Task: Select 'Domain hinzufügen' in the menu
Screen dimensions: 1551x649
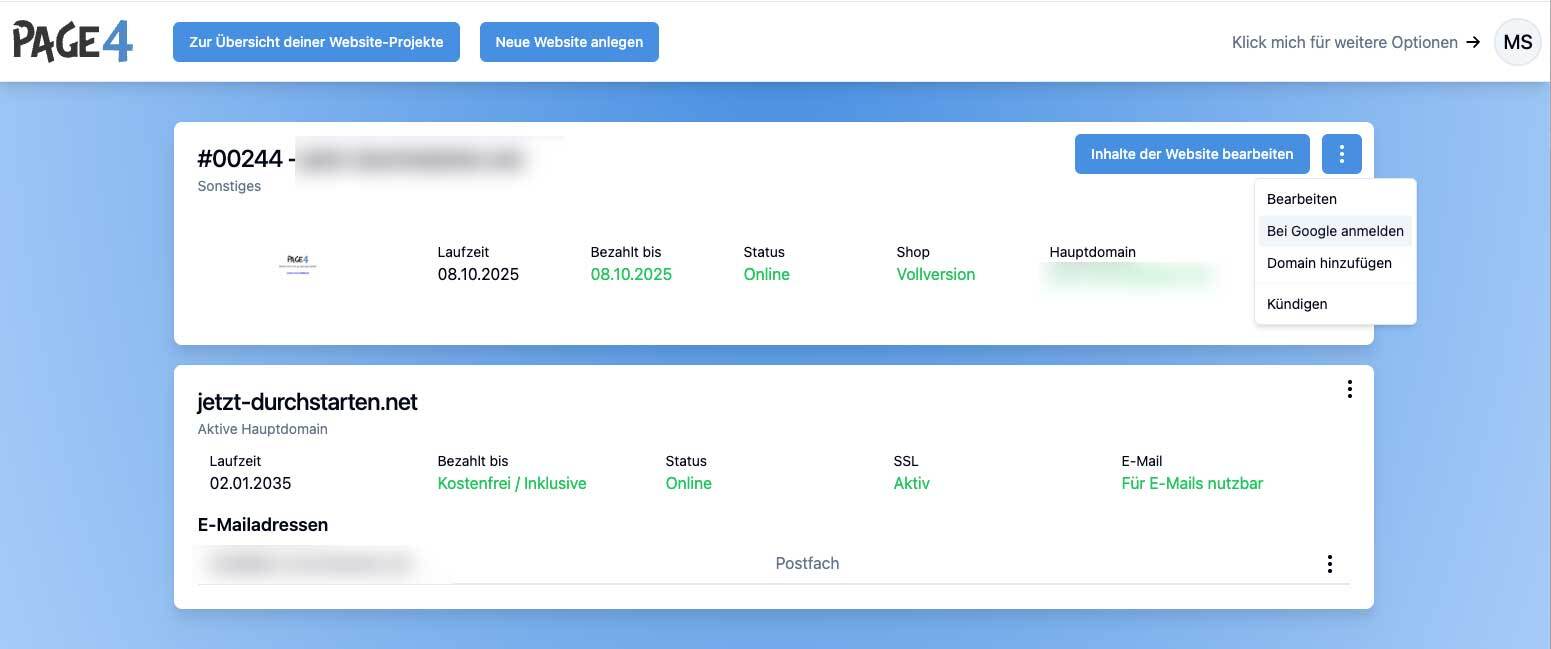Action: (x=1329, y=263)
